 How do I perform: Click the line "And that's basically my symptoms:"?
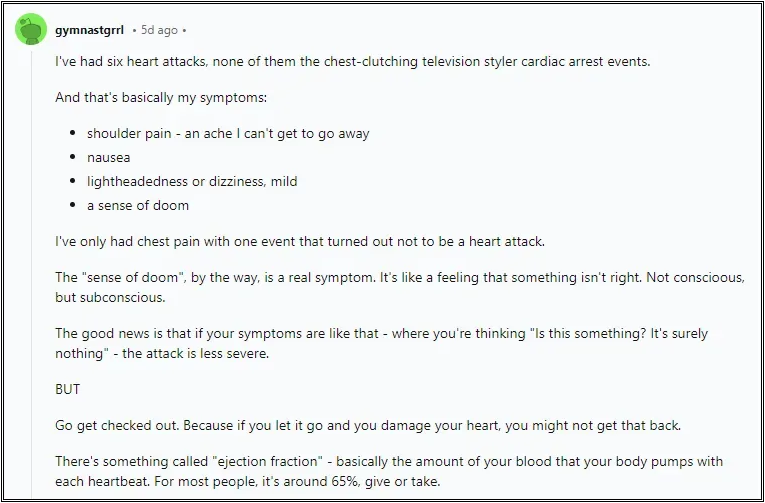click(x=161, y=98)
